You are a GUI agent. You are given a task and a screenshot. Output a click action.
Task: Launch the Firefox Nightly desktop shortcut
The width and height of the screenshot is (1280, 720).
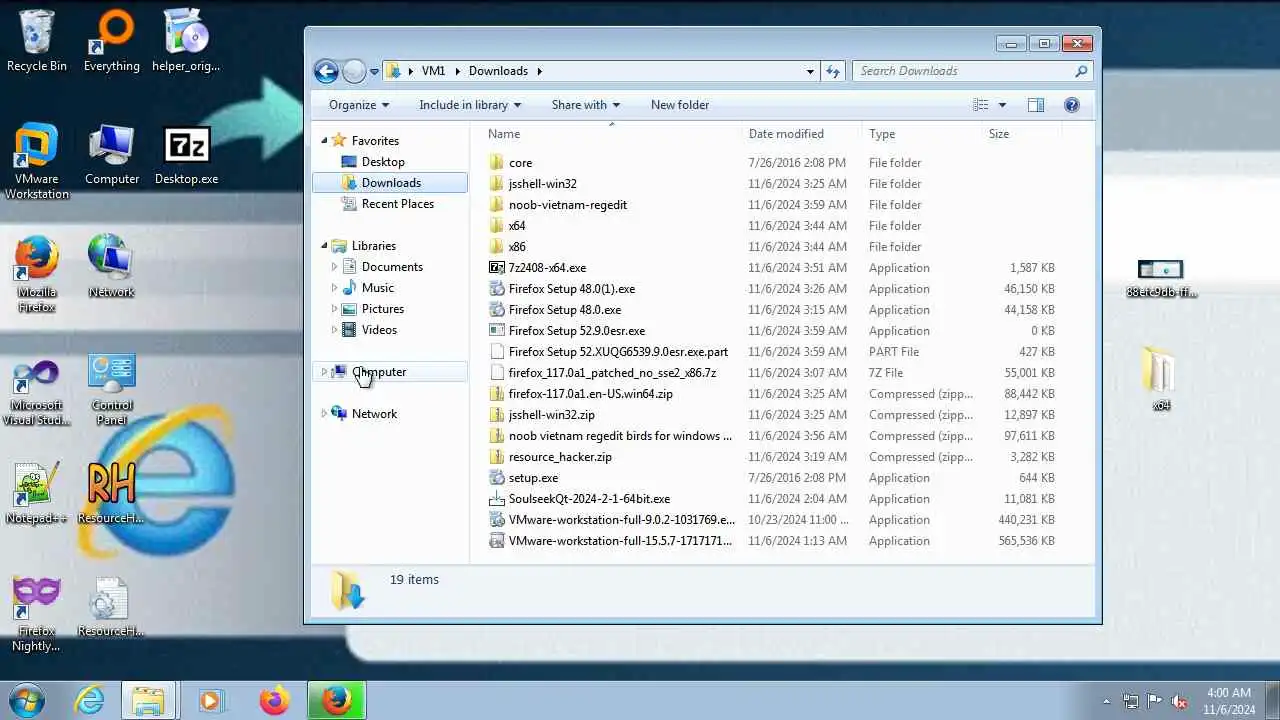pos(37,613)
